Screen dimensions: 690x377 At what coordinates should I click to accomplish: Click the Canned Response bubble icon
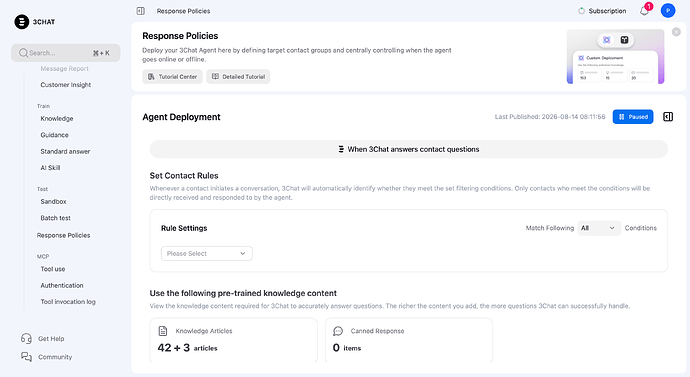(x=338, y=331)
